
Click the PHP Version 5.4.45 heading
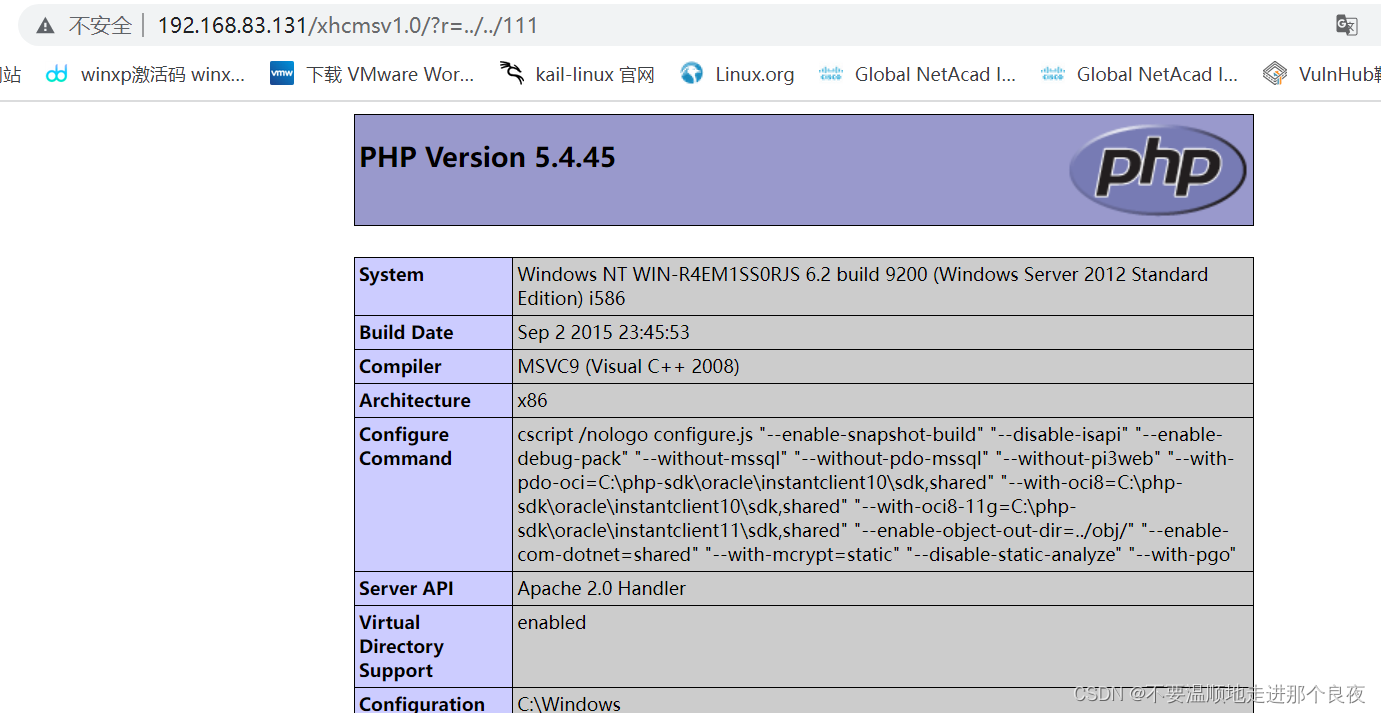(x=488, y=157)
